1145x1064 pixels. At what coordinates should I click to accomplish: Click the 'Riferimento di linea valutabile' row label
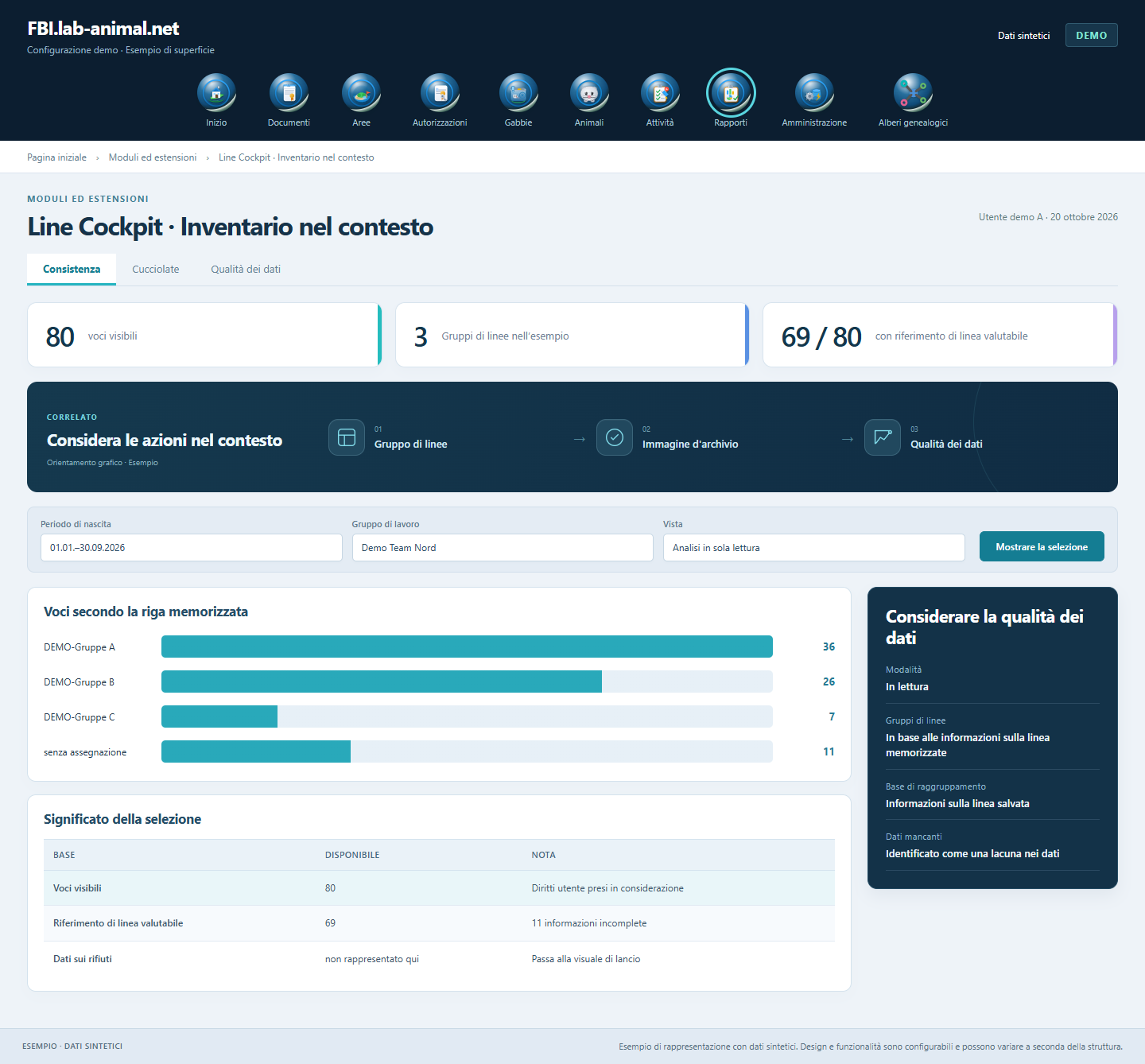(118, 923)
